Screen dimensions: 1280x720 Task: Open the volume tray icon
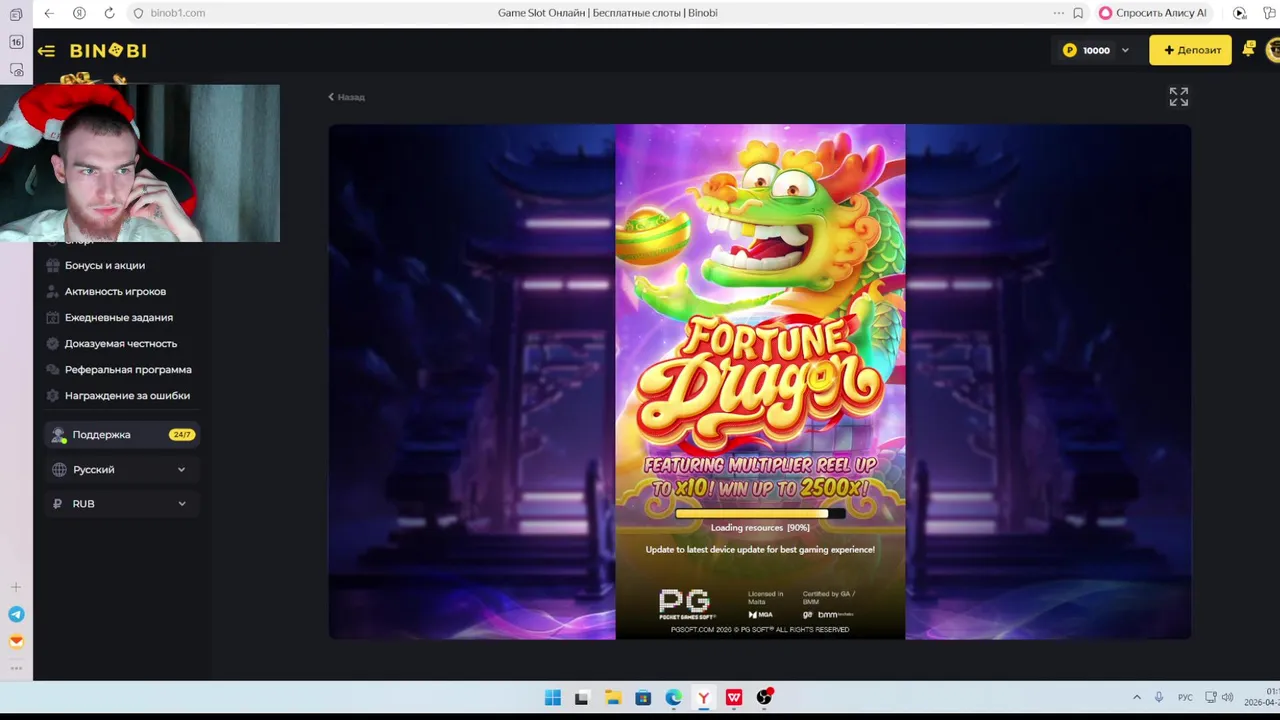tap(1228, 697)
